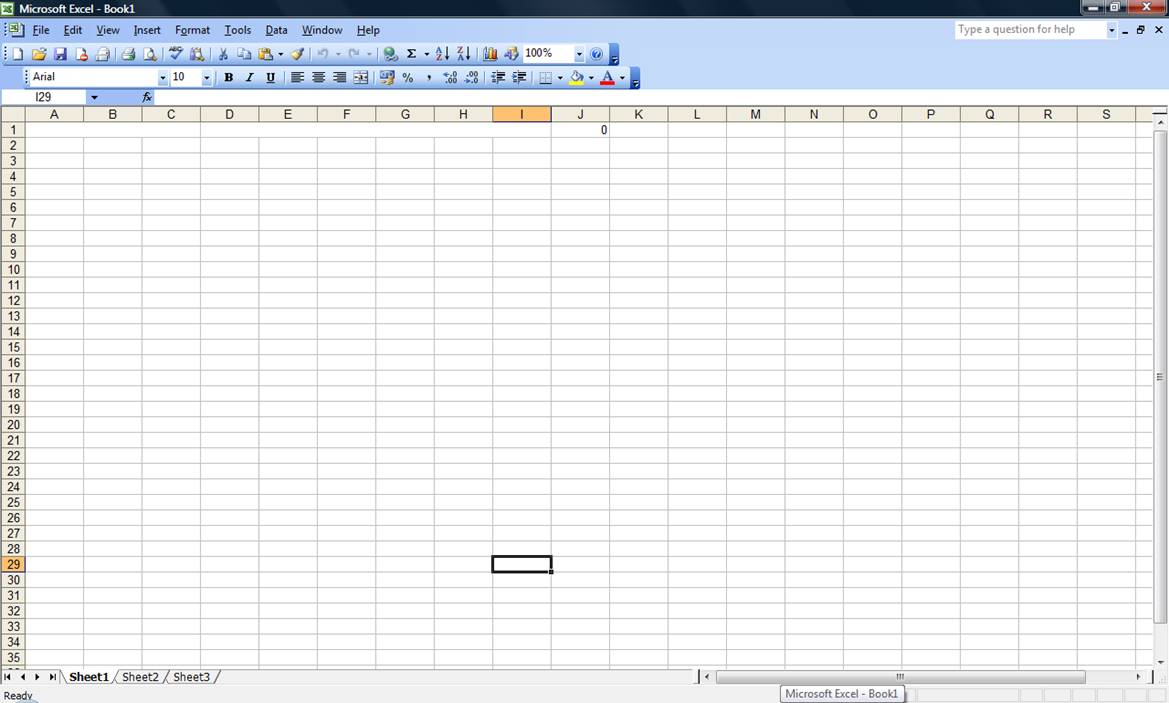This screenshot has width=1169, height=703.
Task: Open the File menu
Action: [x=41, y=30]
